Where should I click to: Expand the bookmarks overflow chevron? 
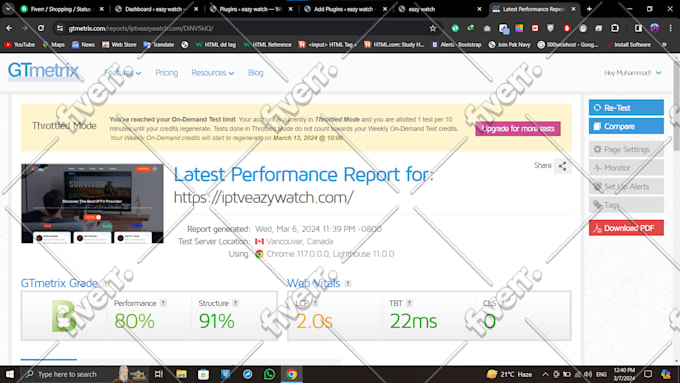click(664, 45)
